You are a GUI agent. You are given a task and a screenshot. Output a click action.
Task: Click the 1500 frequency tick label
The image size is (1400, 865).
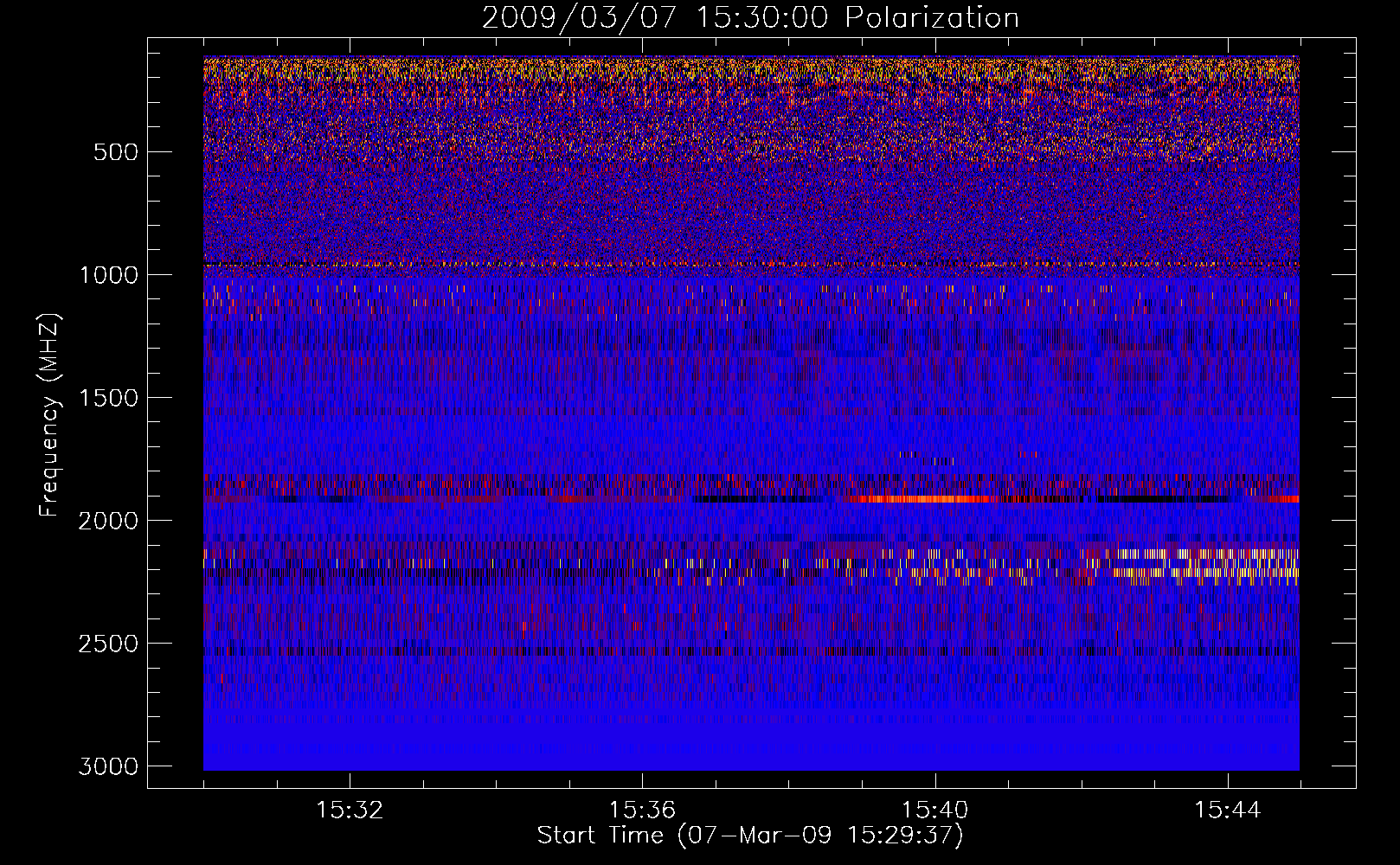coord(108,398)
